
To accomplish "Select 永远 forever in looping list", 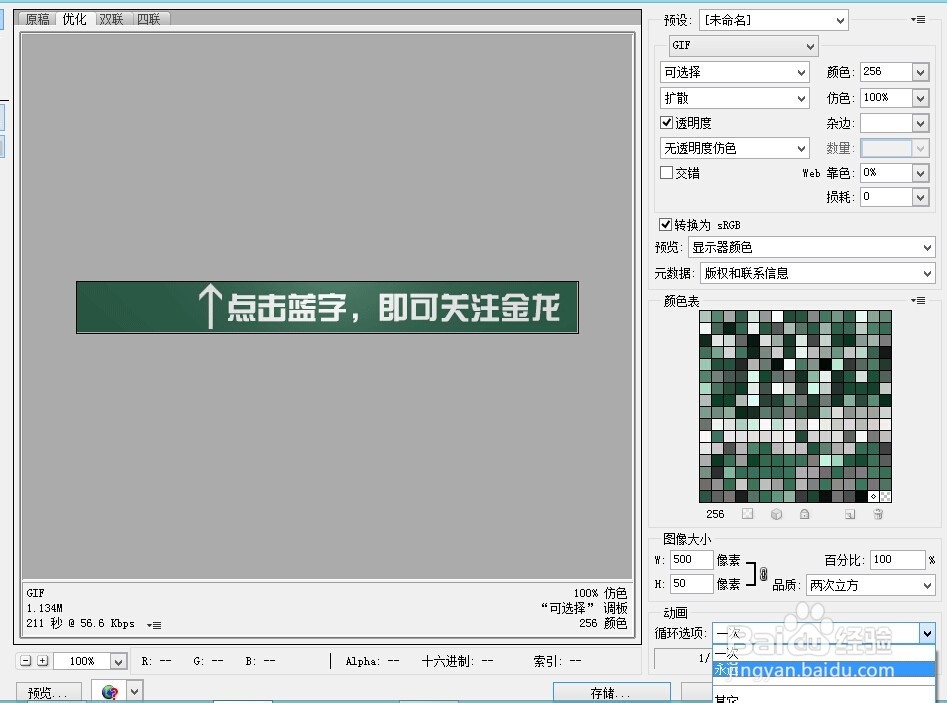I will [x=824, y=669].
